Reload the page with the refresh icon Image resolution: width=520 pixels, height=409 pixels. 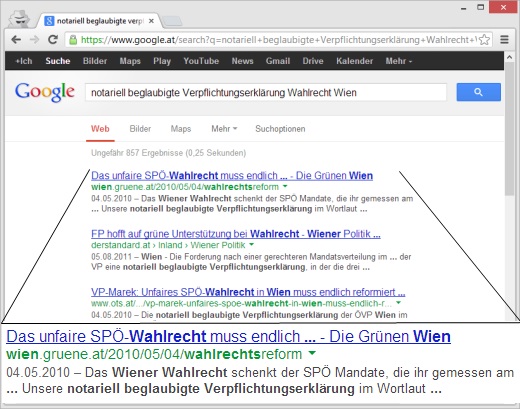pos(53,40)
